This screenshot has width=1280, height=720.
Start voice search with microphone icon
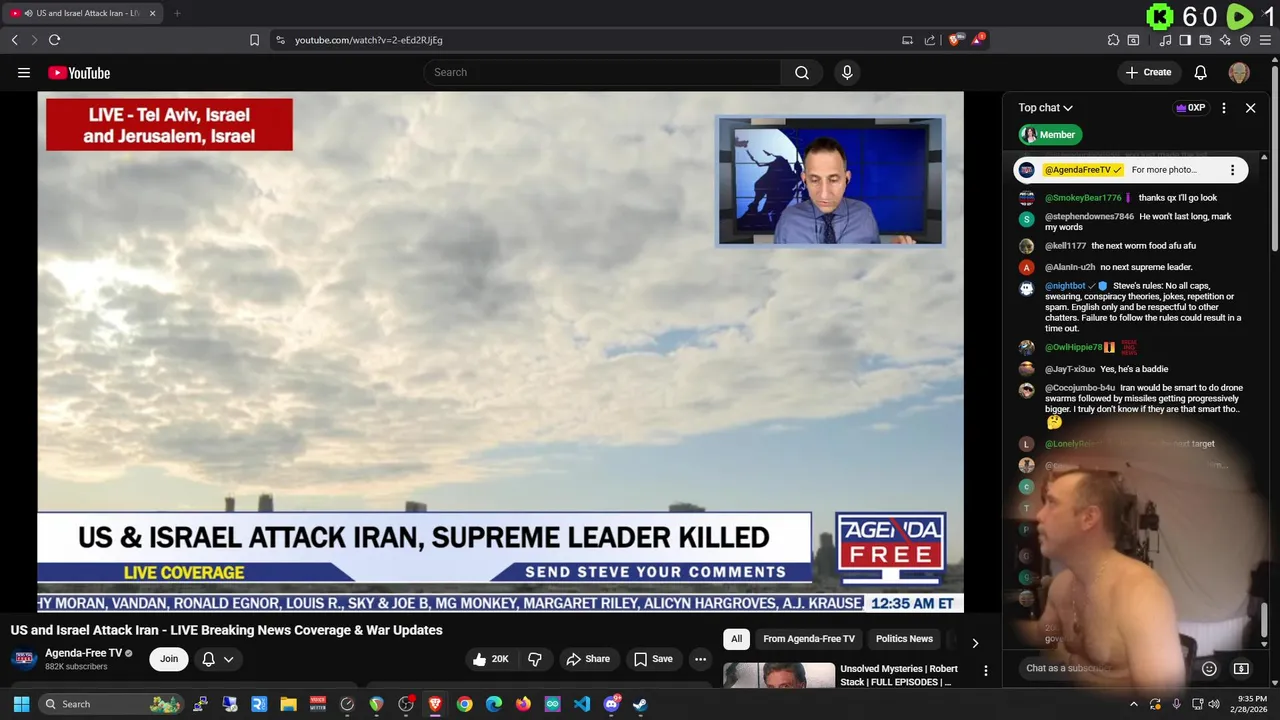[847, 72]
